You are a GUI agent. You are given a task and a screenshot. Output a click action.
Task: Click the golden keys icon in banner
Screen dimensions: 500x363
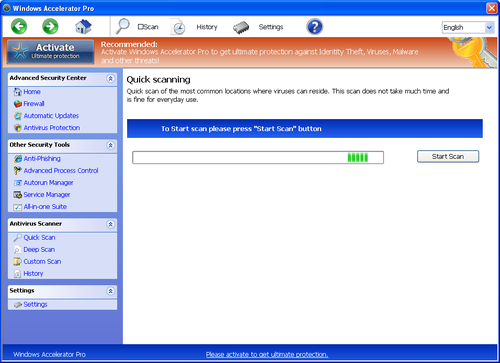click(473, 52)
